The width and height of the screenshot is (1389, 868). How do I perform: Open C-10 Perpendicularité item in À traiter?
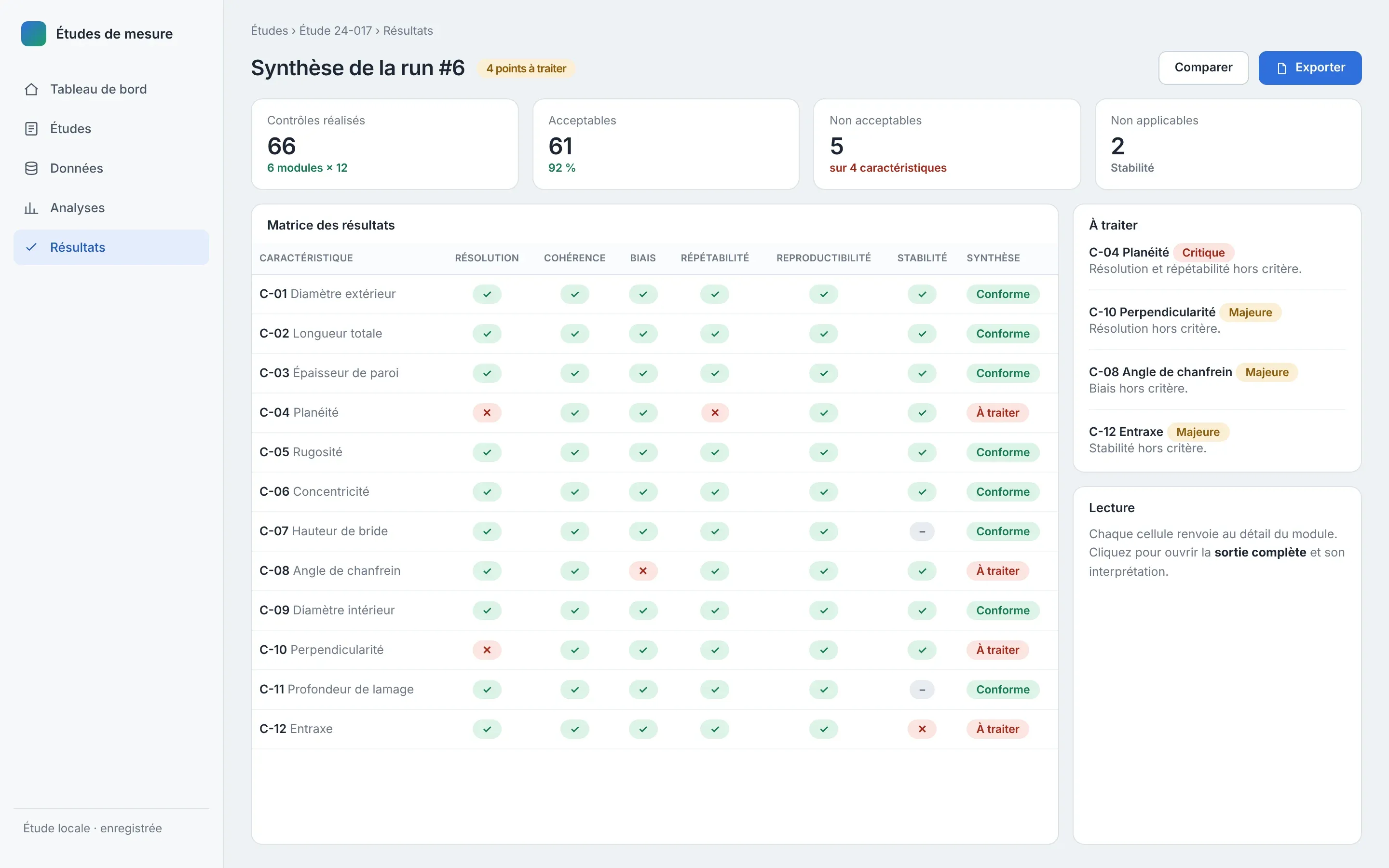1217,320
